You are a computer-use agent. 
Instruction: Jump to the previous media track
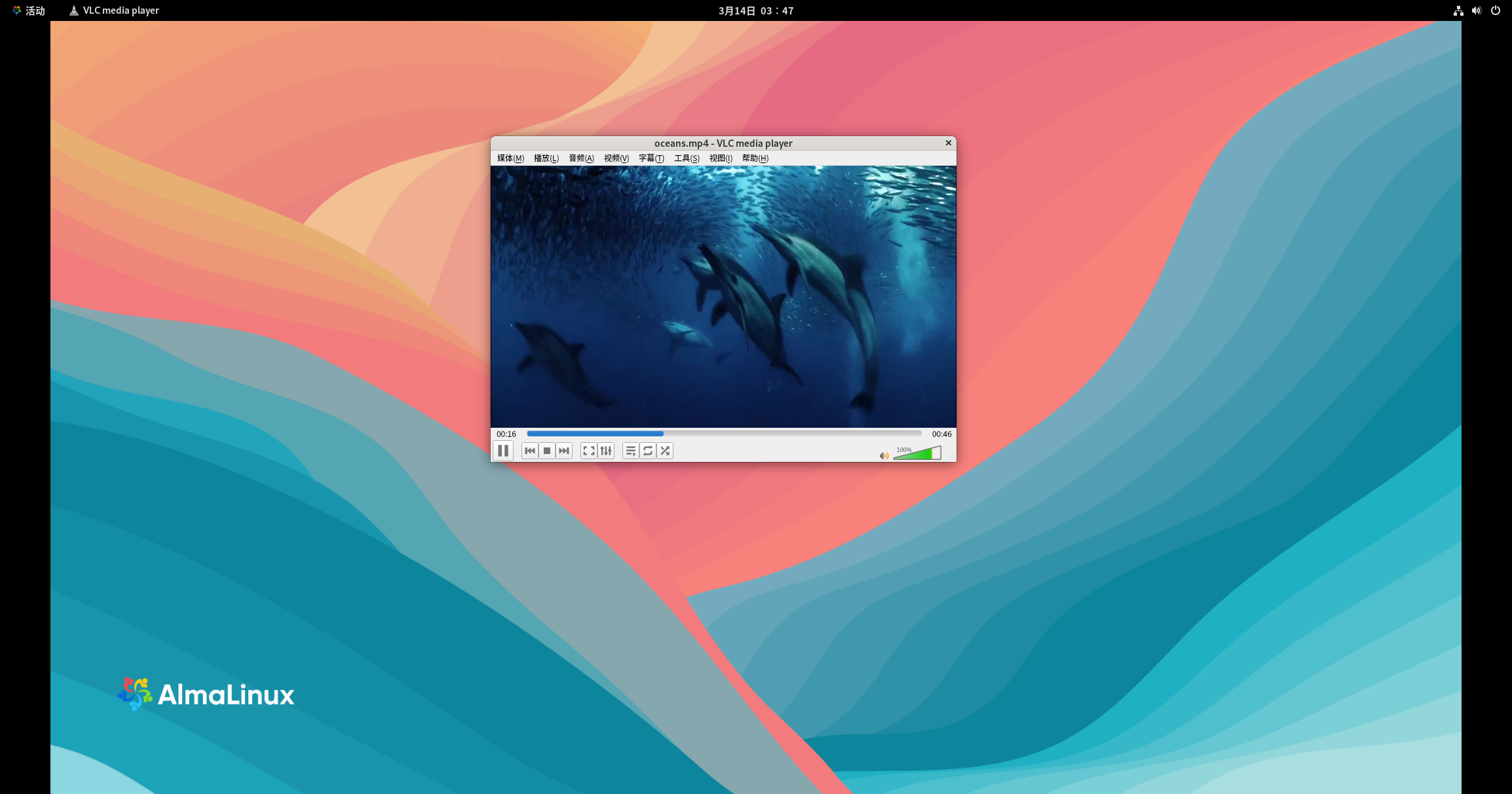530,451
